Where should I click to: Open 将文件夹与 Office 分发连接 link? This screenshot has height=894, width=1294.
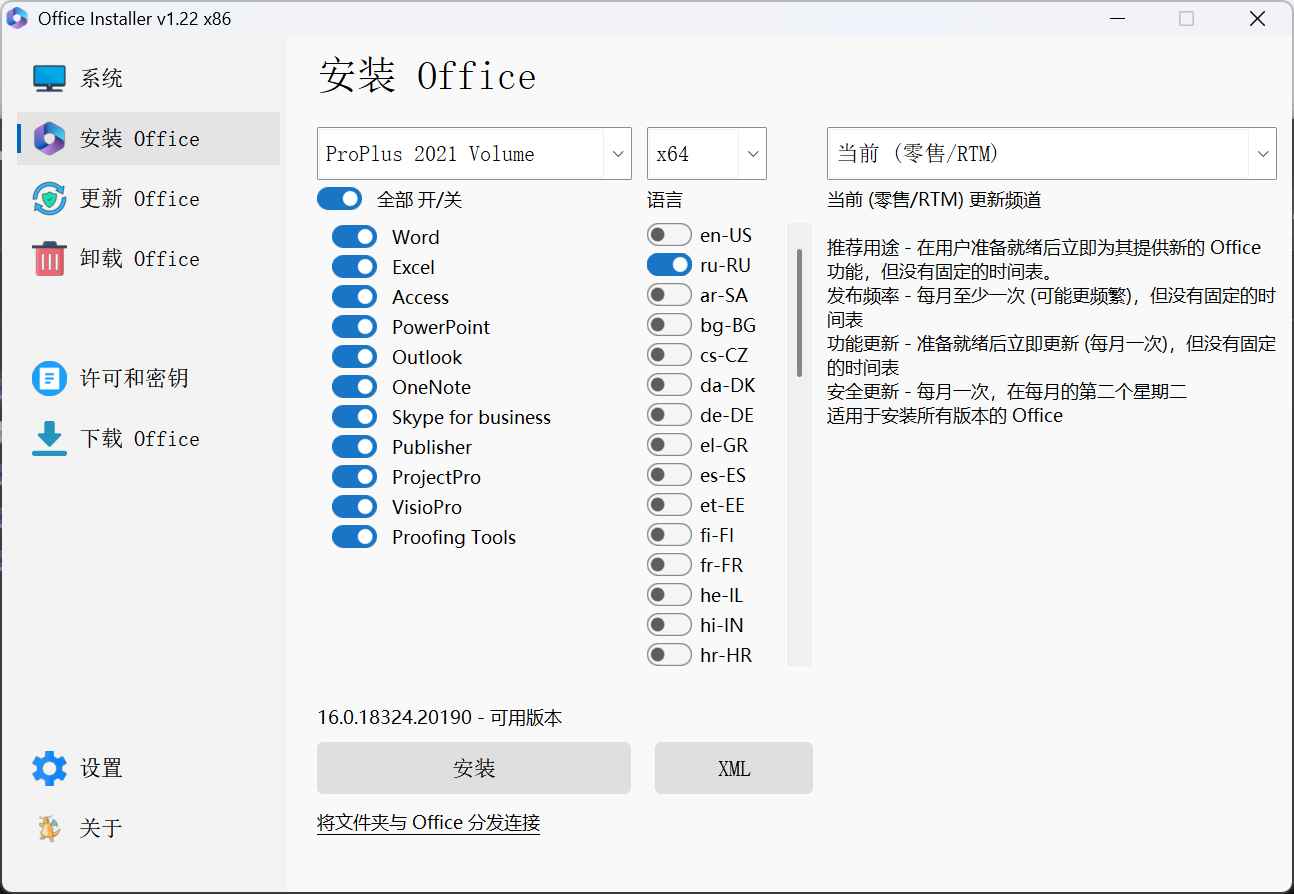click(x=428, y=822)
